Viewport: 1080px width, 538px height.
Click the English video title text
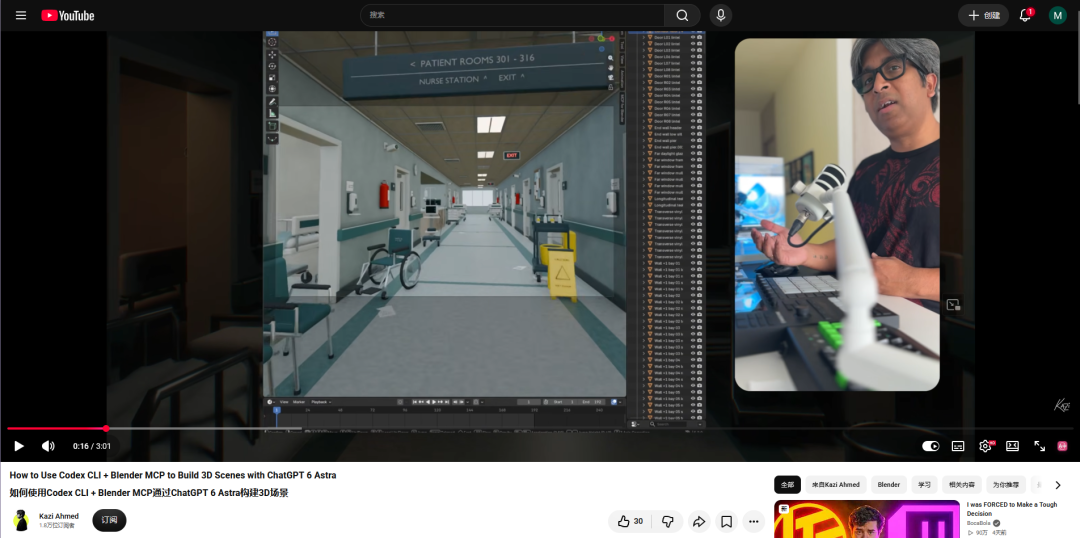173,475
